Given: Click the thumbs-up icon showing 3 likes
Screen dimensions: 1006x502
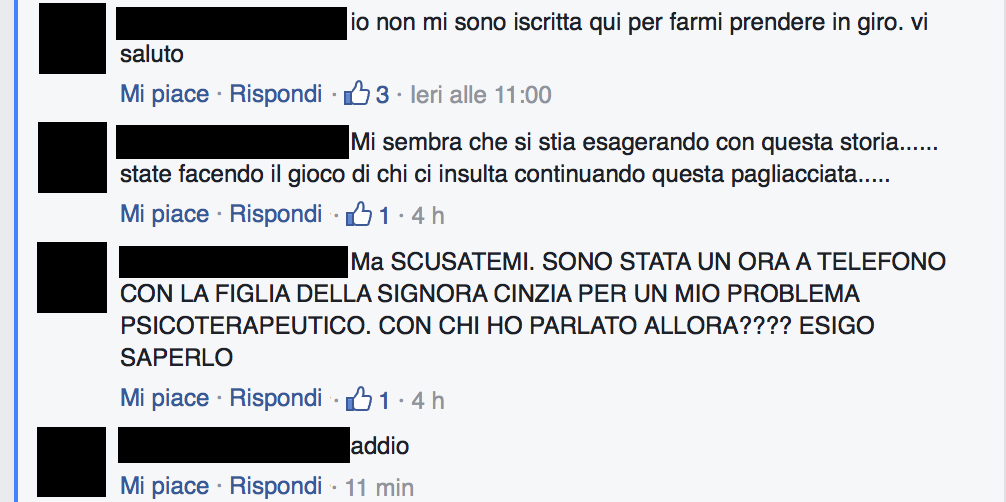Looking at the screenshot, I should tap(357, 94).
